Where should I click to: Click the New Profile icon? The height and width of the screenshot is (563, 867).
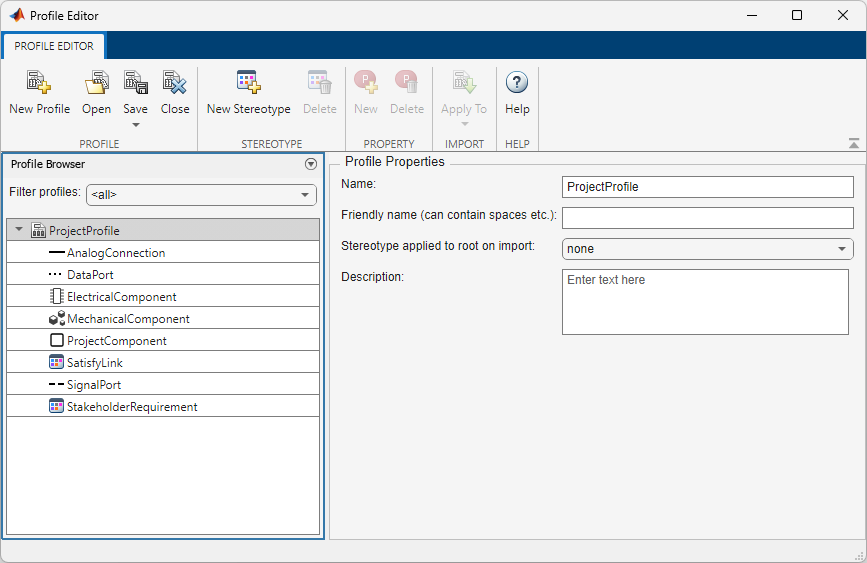coord(39,83)
